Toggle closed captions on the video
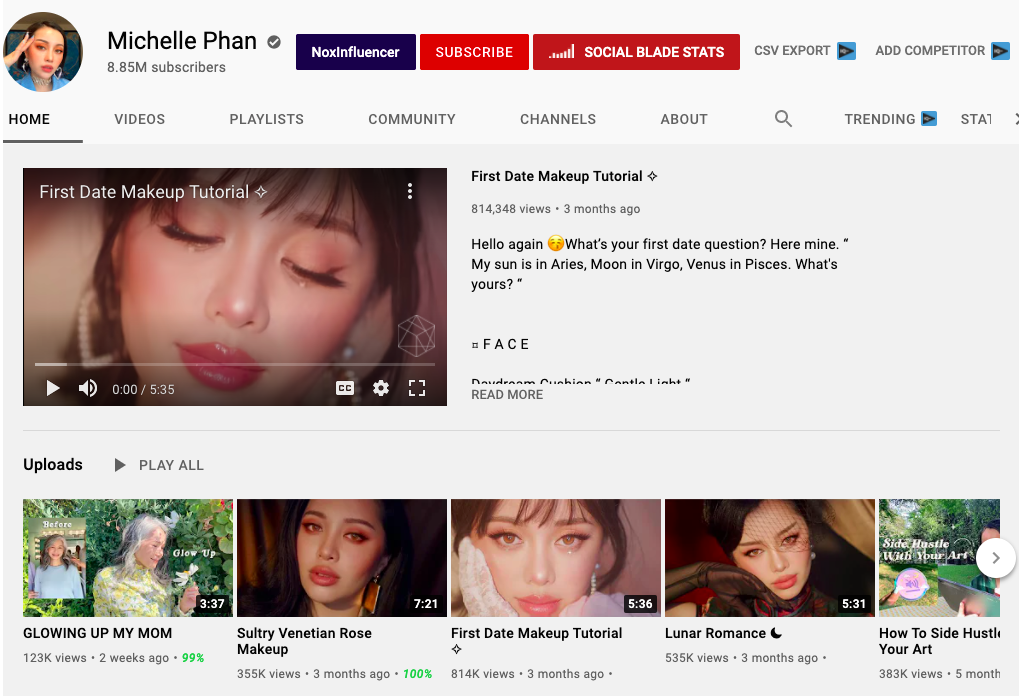Viewport: 1019px width, 696px height. click(x=345, y=388)
